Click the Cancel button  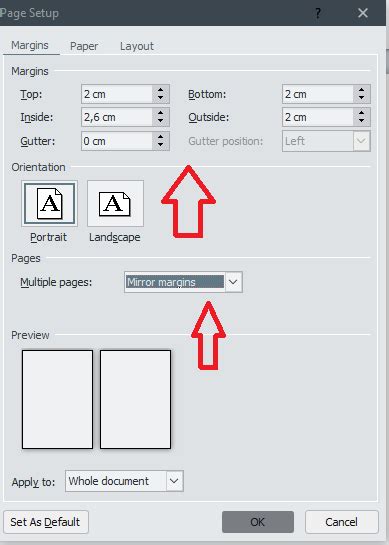(341, 522)
